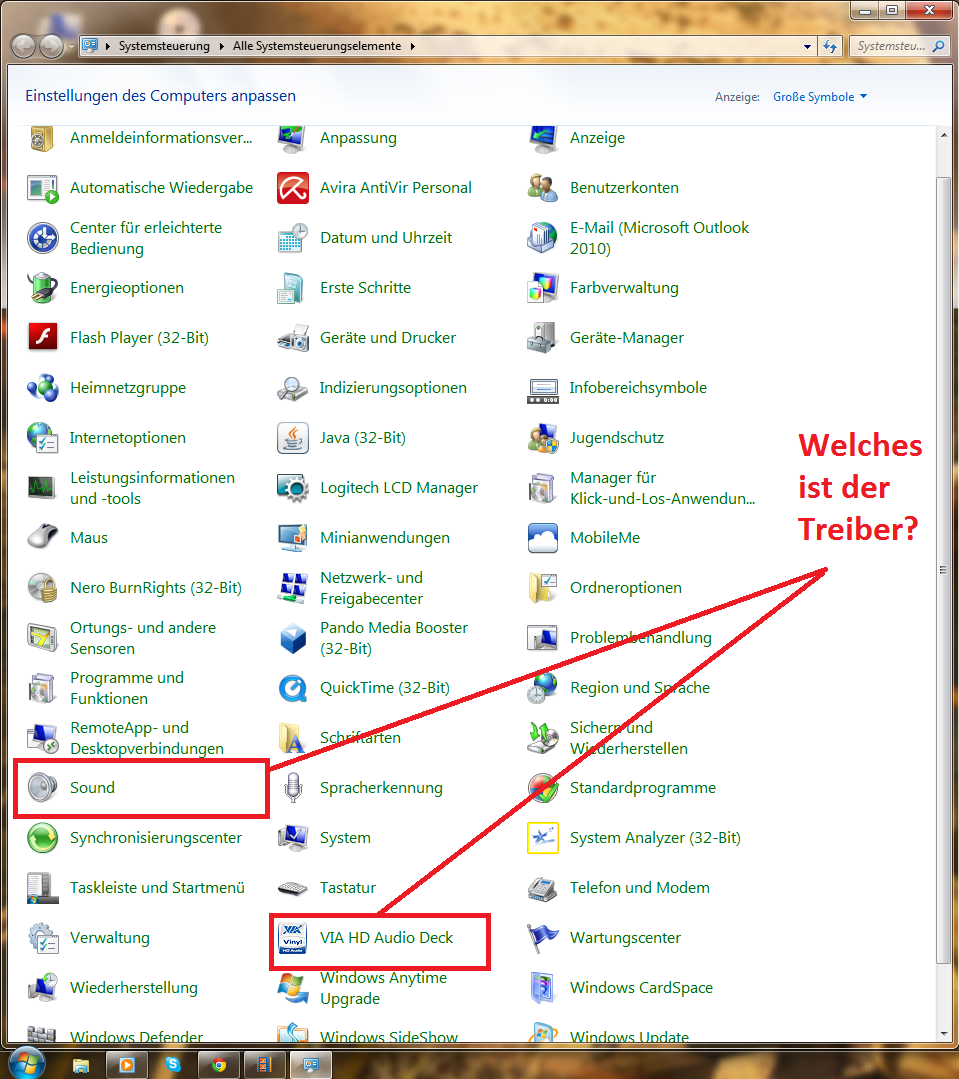Open the Flash Player (32-Bit) icon

(43, 338)
